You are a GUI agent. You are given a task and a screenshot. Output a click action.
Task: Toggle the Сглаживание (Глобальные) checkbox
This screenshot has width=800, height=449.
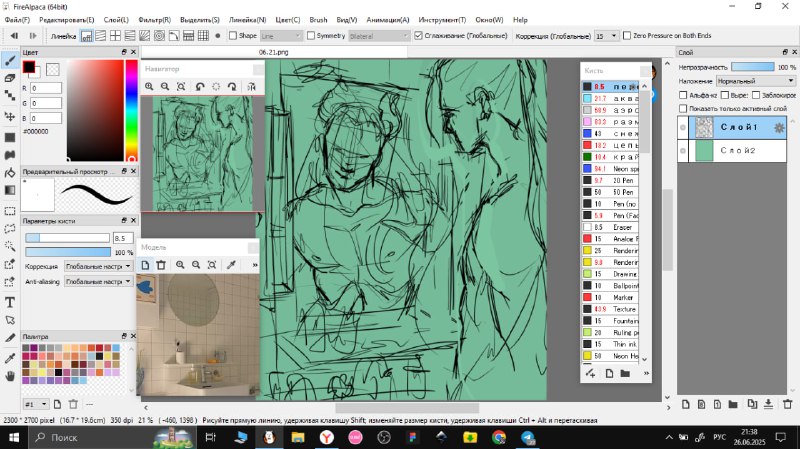pos(418,36)
